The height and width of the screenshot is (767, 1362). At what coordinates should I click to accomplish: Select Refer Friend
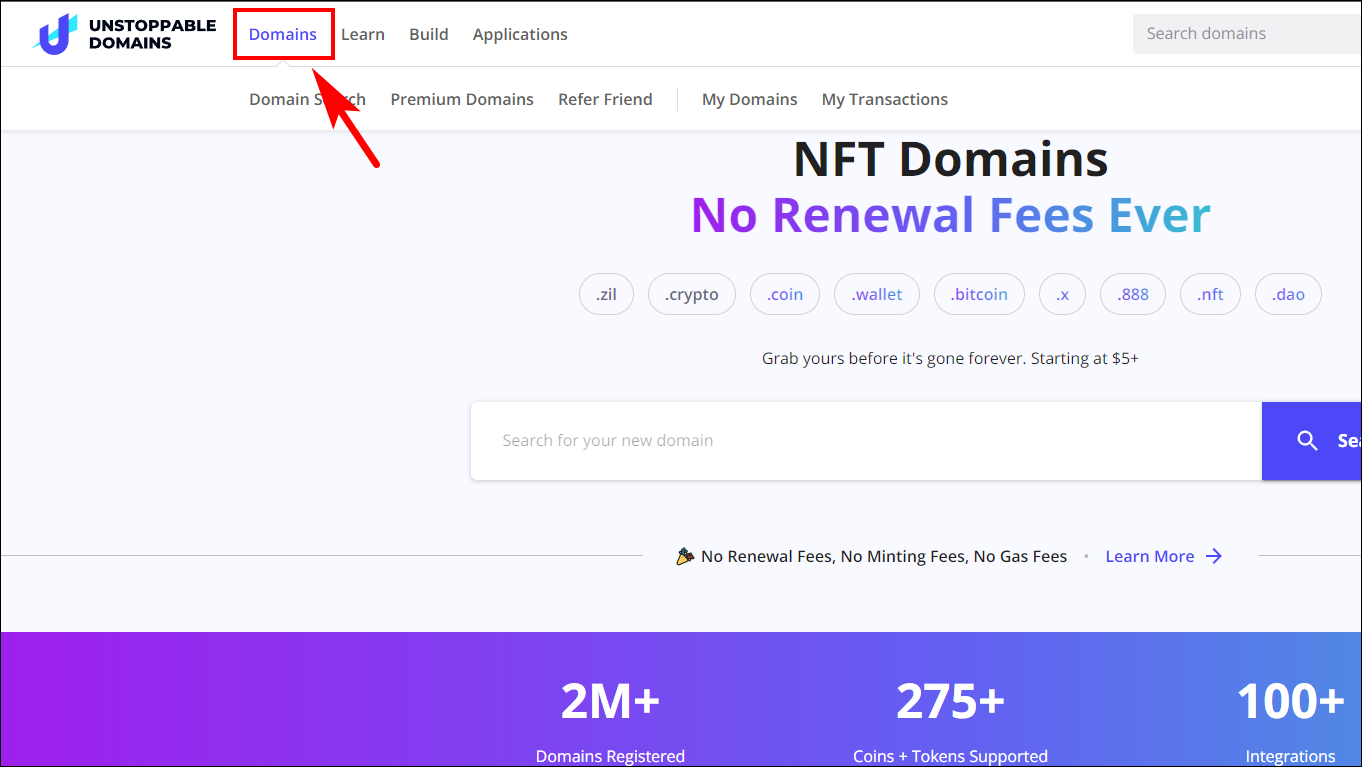pyautogui.click(x=605, y=99)
